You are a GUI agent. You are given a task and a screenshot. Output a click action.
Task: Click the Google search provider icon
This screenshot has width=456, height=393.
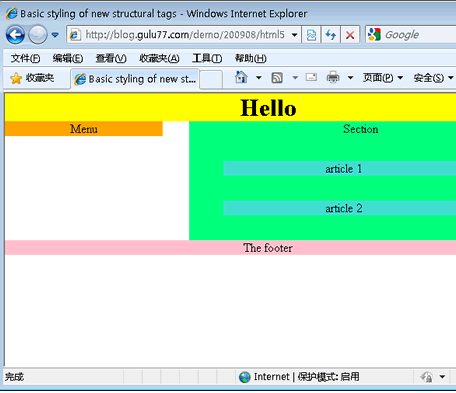coord(374,34)
